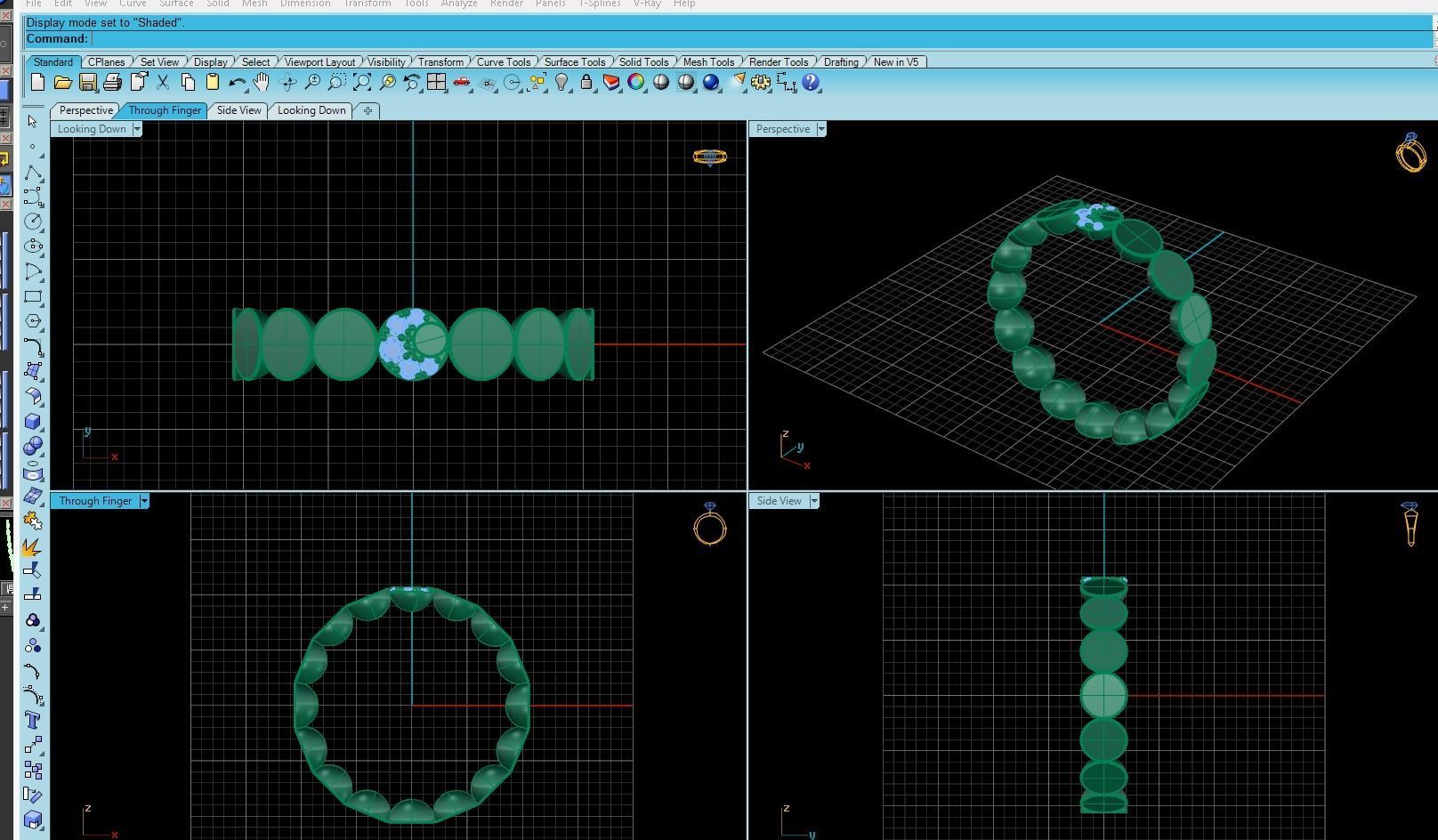Activate the Pan hand tool
Image resolution: width=1438 pixels, height=840 pixels.
262,83
